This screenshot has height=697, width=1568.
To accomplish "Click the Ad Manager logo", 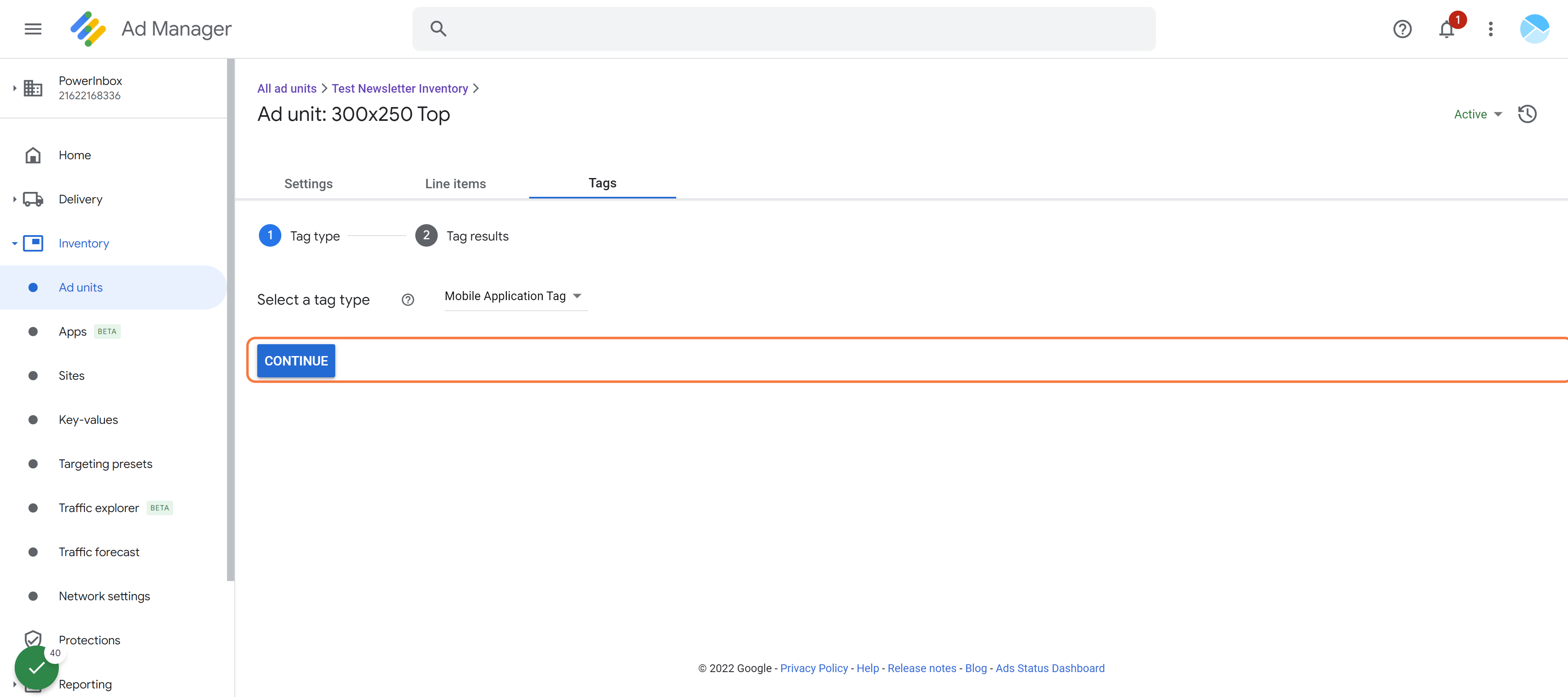I will click(88, 29).
